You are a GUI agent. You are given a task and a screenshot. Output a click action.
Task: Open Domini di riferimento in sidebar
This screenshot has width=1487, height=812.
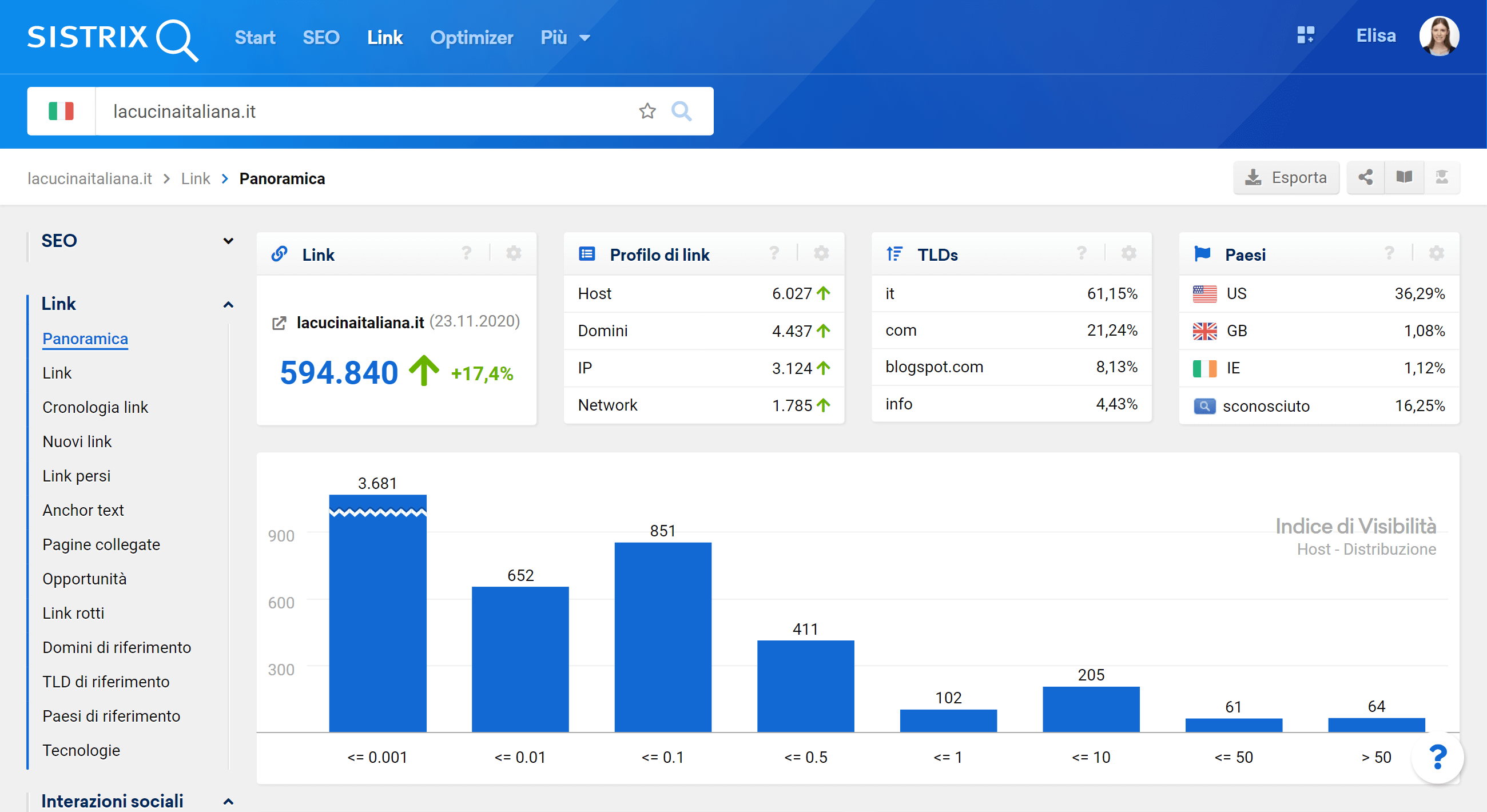(117, 647)
